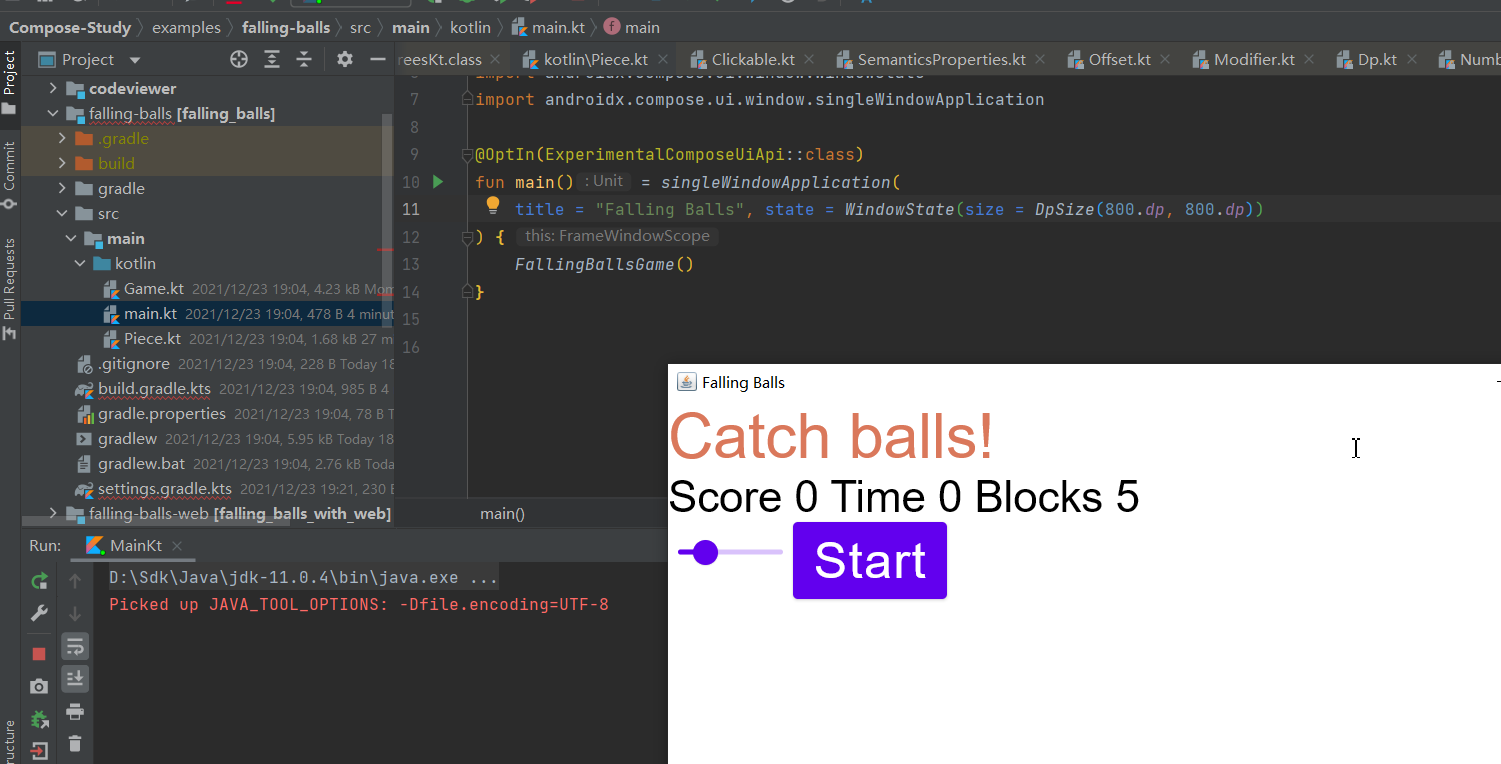
Task: Collapse the kotlin folder in project tree
Action: coord(81,263)
